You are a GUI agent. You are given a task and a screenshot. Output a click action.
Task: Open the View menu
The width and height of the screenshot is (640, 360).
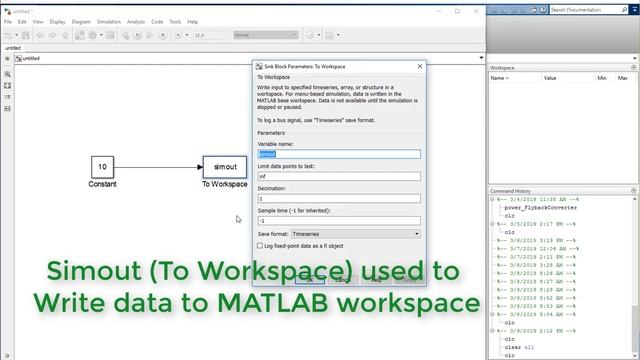pos(38,22)
